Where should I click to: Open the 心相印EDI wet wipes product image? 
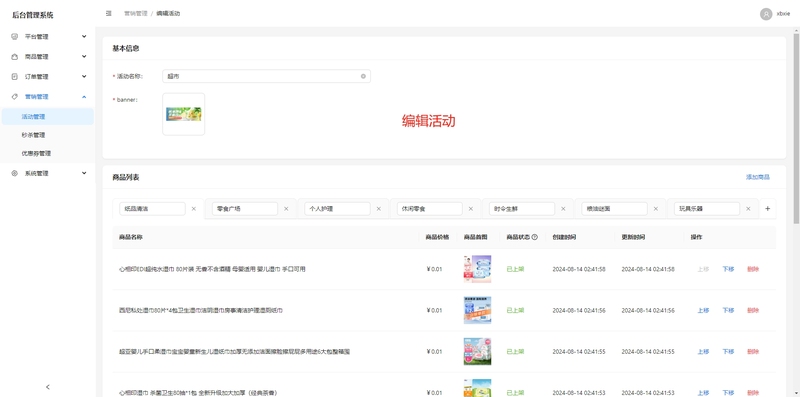point(478,269)
